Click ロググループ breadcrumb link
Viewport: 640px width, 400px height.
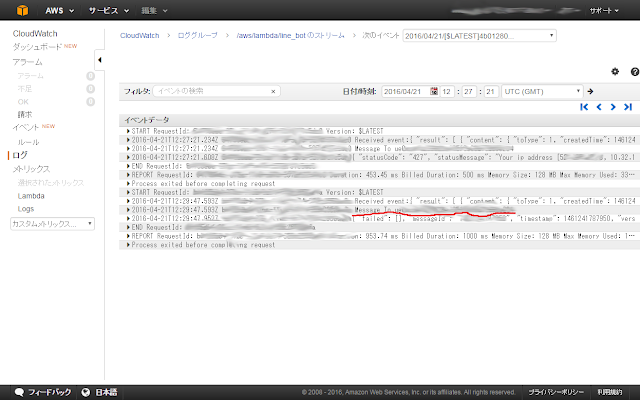[198, 36]
